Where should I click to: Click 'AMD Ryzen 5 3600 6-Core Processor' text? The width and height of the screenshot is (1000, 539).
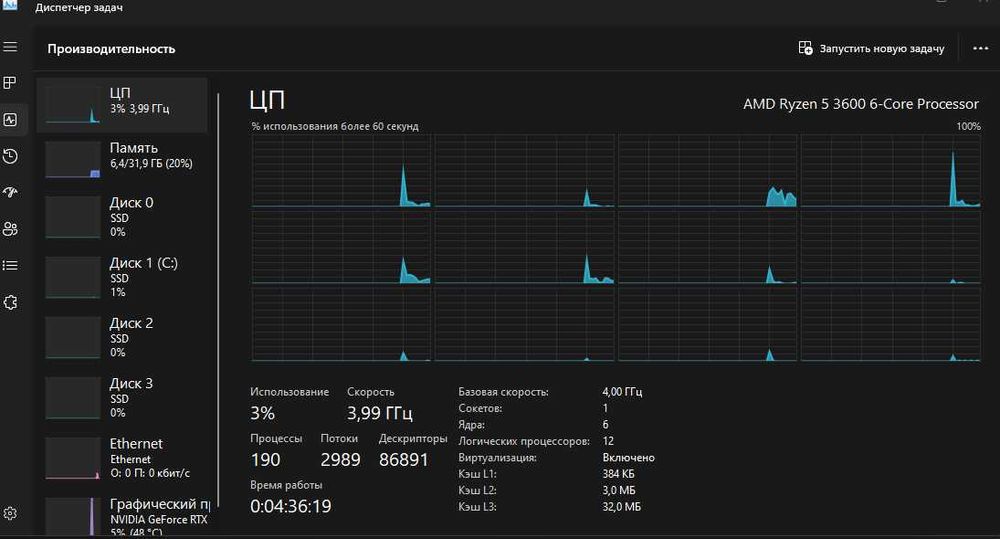click(x=860, y=104)
